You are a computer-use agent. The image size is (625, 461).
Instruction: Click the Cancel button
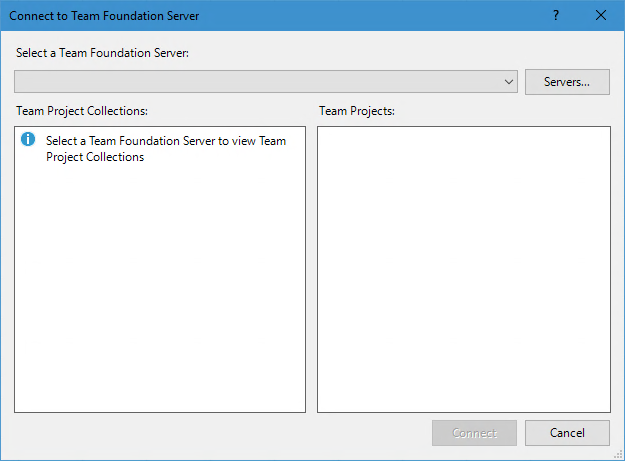(x=567, y=433)
